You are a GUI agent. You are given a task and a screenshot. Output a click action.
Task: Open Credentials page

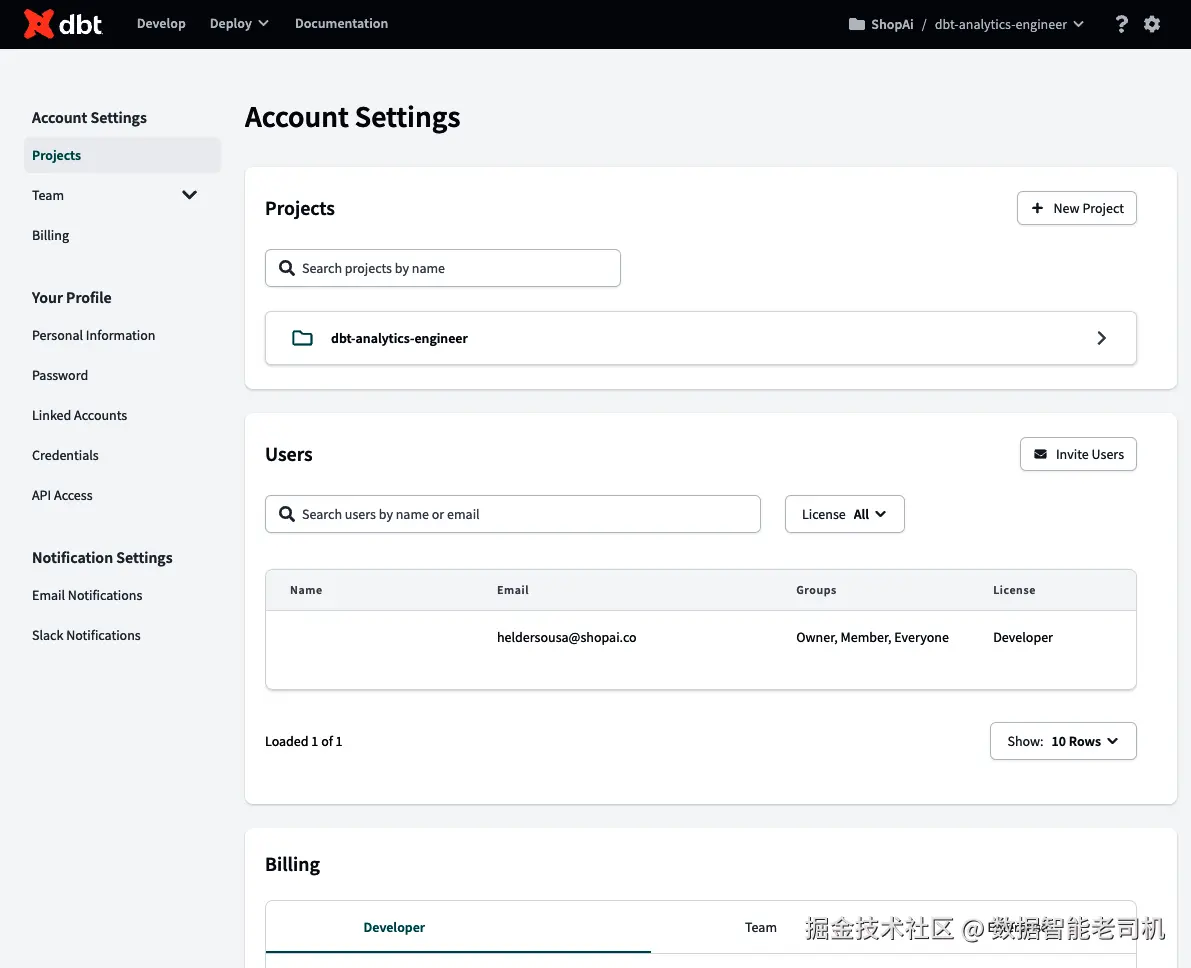(65, 455)
